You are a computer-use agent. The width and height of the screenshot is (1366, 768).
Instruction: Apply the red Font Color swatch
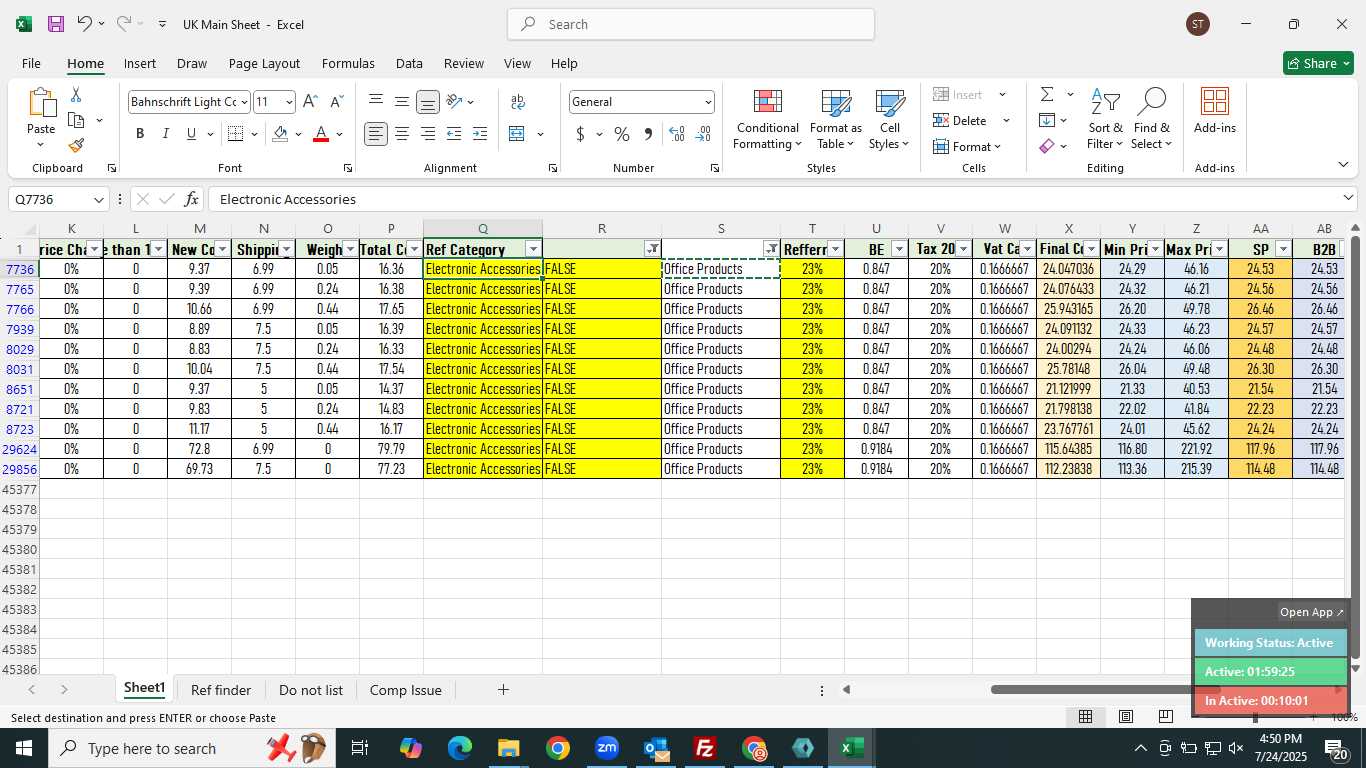[x=321, y=133]
